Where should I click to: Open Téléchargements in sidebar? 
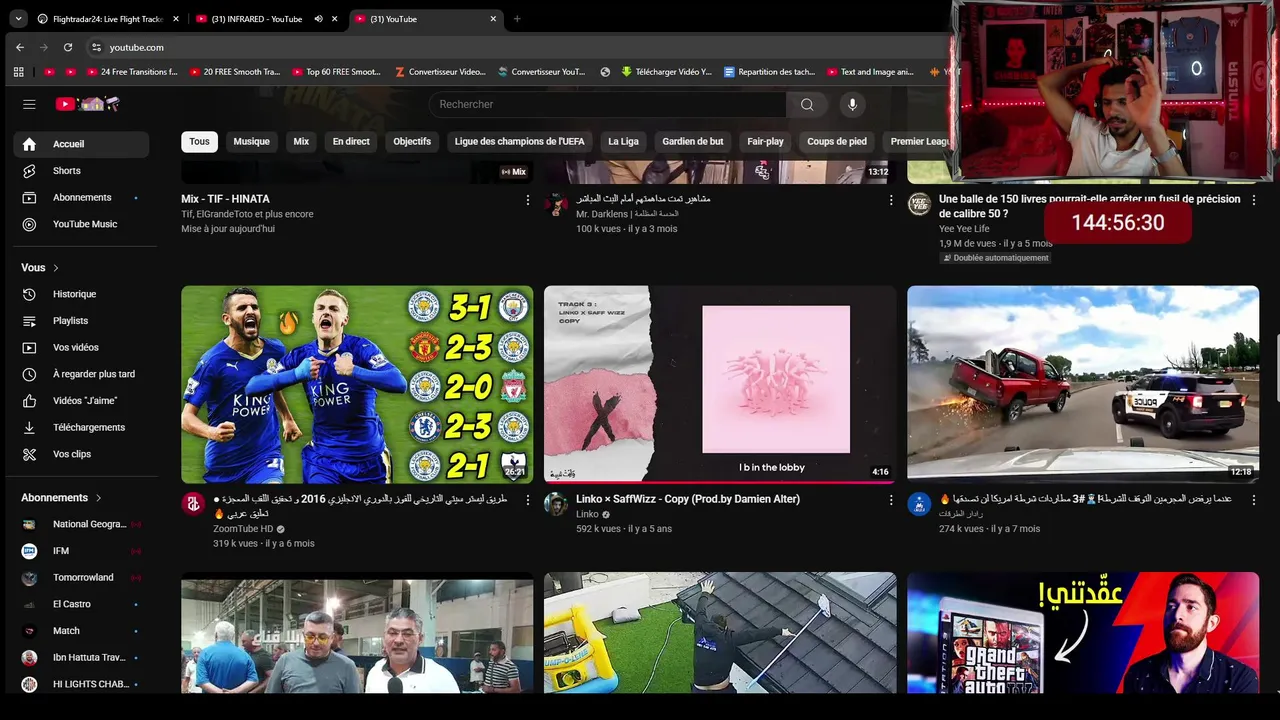81,427
